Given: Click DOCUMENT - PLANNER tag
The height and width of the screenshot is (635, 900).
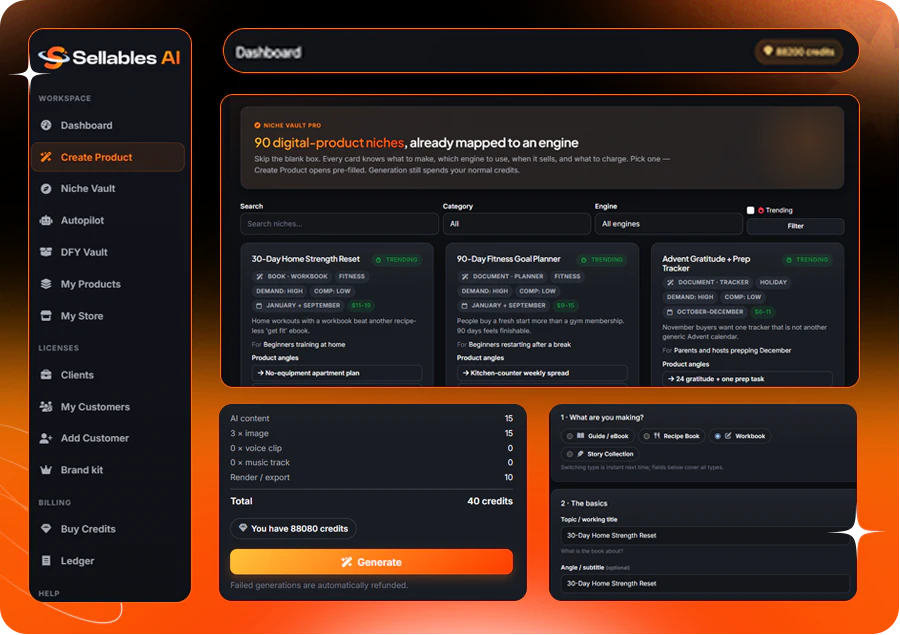Looking at the screenshot, I should click(502, 276).
